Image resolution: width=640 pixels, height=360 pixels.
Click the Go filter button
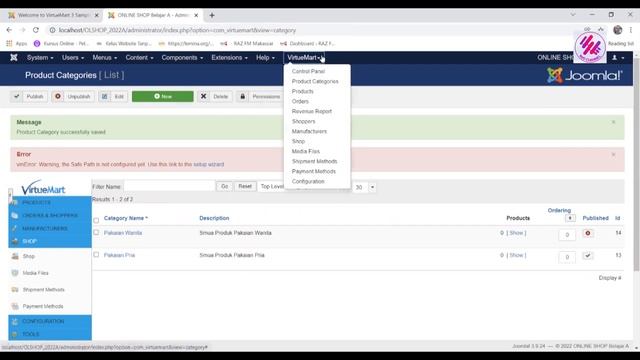pos(224,186)
